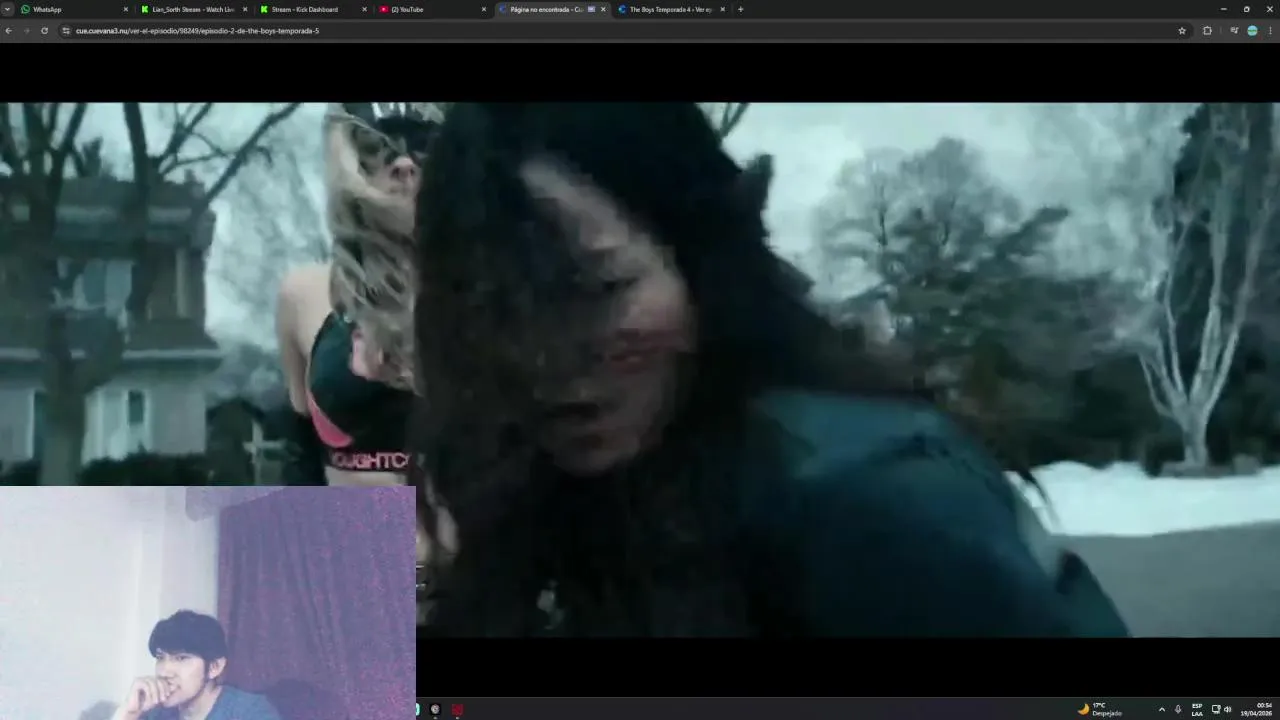1280x720 pixels.
Task: Close the WhatsApp tab
Action: (126, 9)
